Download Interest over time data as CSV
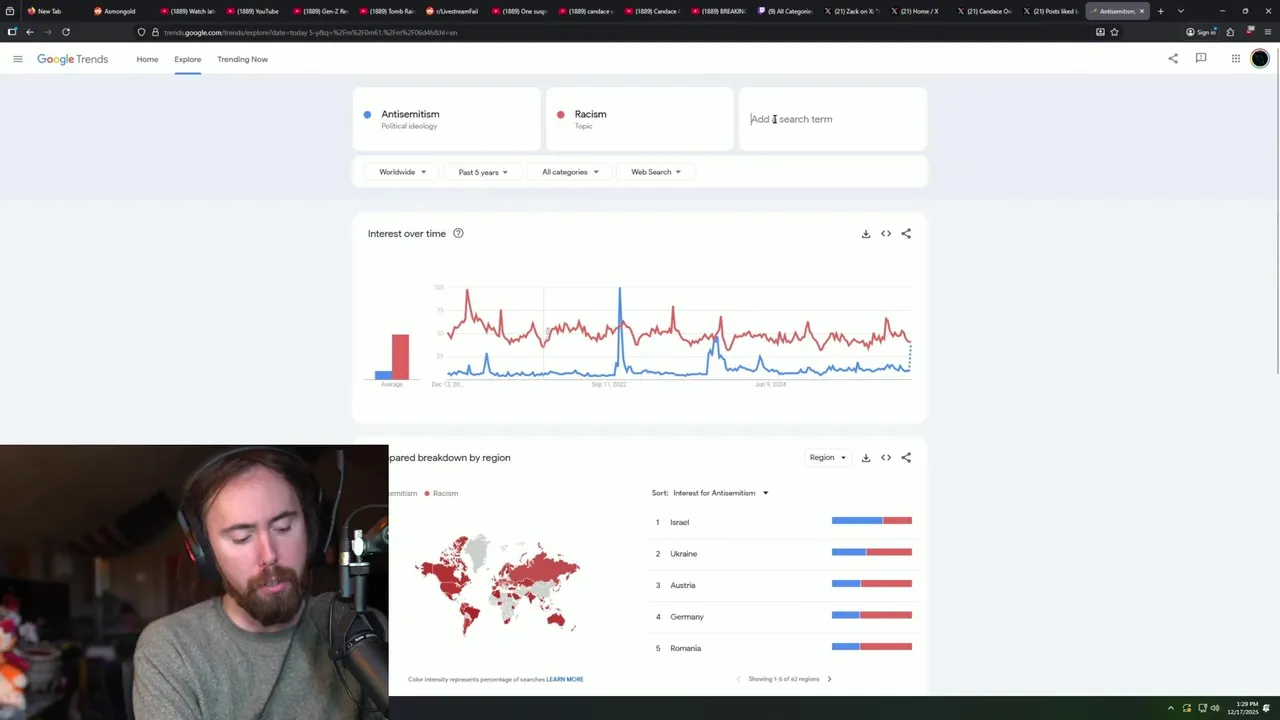This screenshot has width=1280, height=720. point(866,234)
